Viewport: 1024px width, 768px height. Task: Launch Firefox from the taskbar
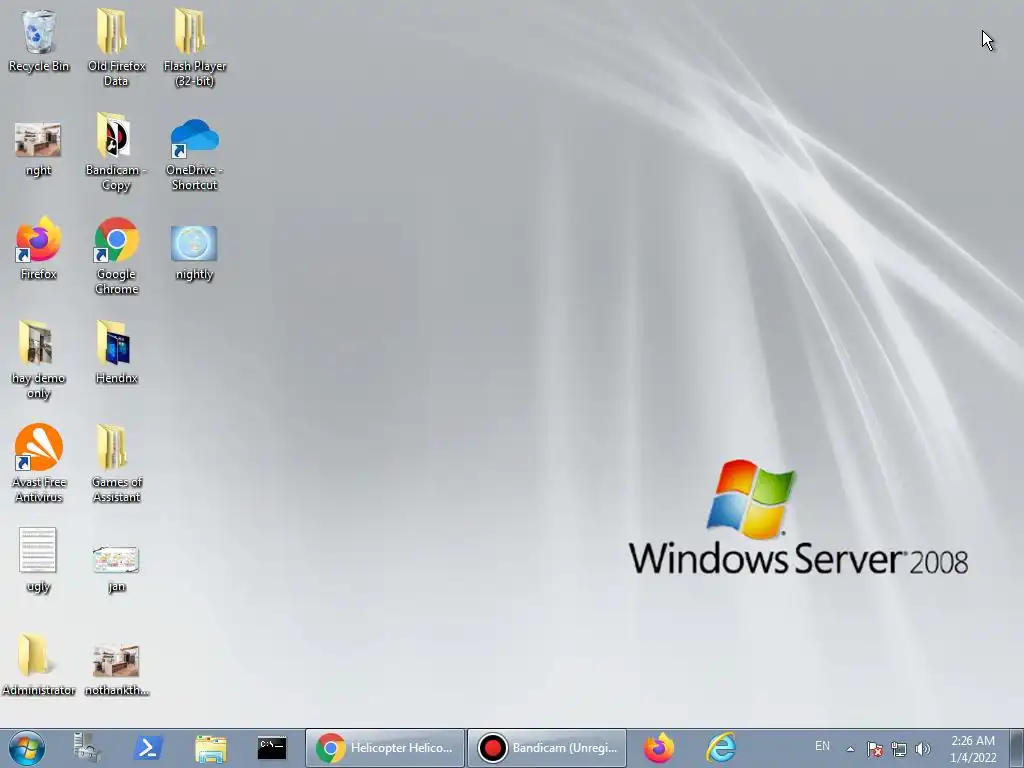658,748
